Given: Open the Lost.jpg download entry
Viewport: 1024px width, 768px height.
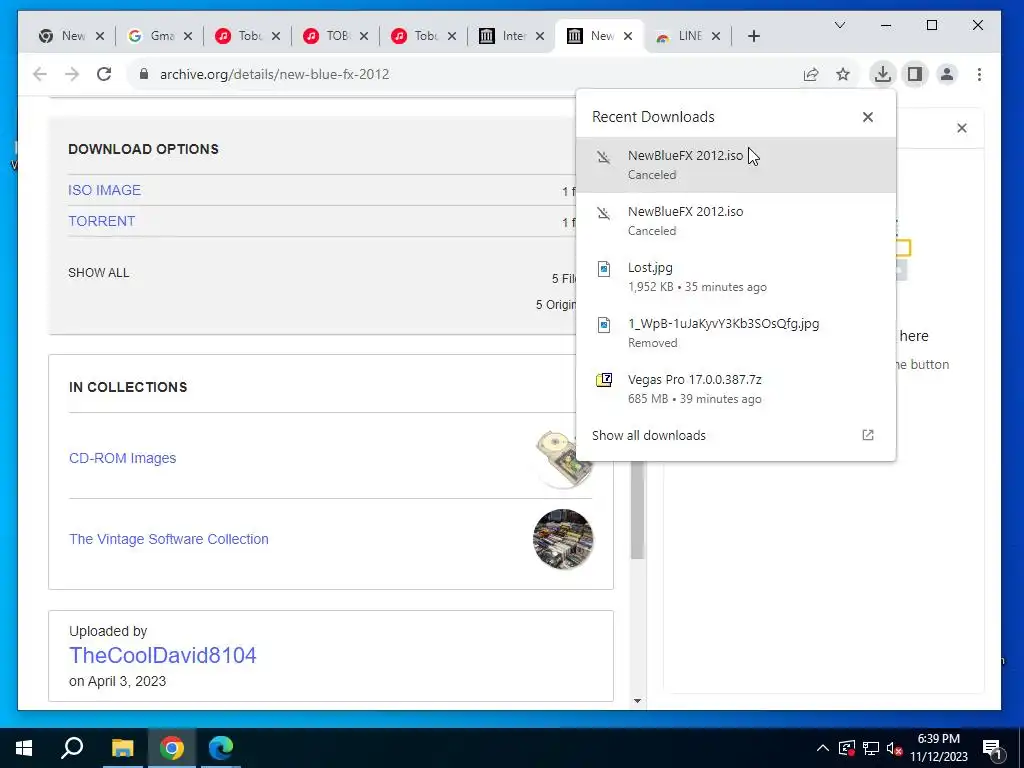Looking at the screenshot, I should pos(736,277).
